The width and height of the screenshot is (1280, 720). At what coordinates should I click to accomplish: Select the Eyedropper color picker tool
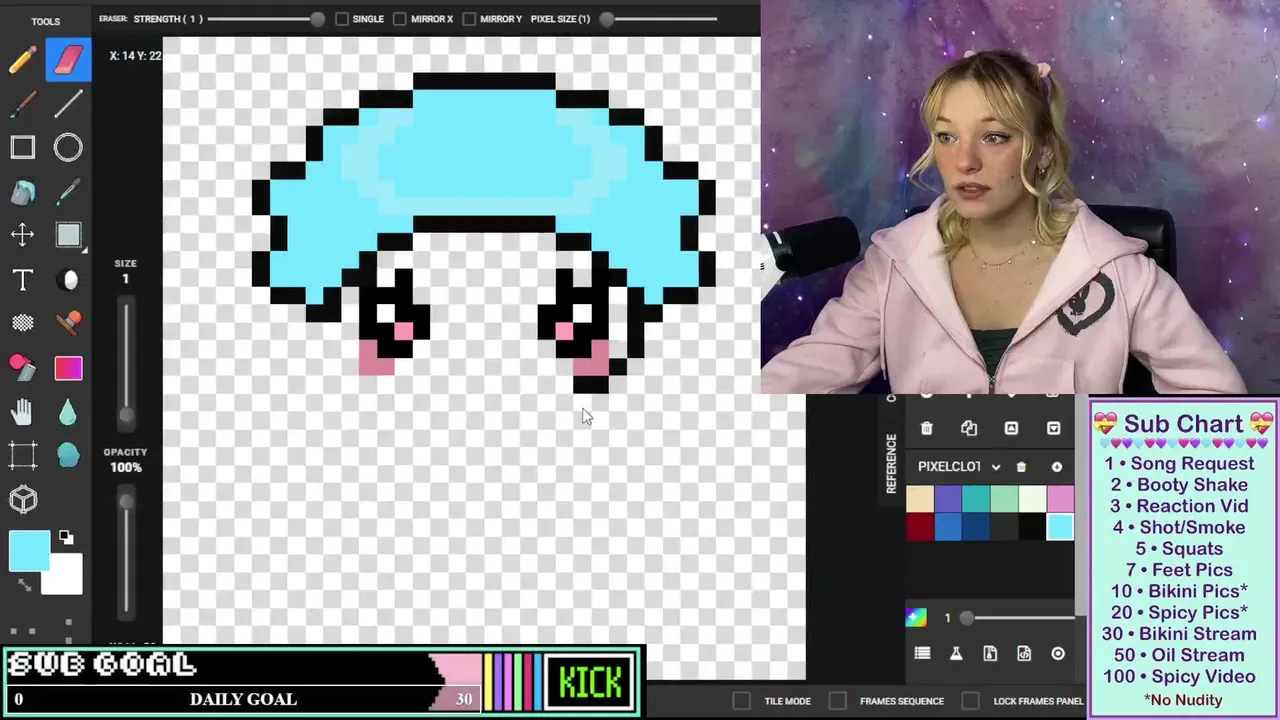point(68,192)
